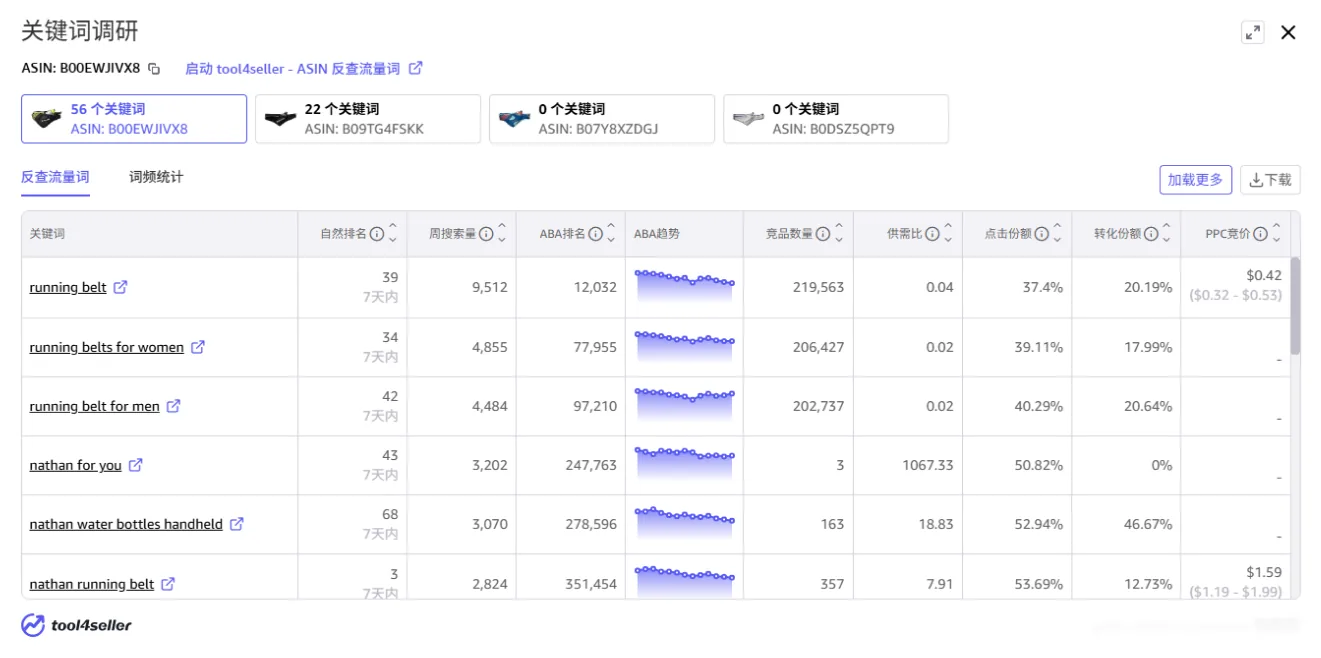Image resolution: width=1321 pixels, height=658 pixels.
Task: Click 加载更多 button
Action: point(1196,180)
